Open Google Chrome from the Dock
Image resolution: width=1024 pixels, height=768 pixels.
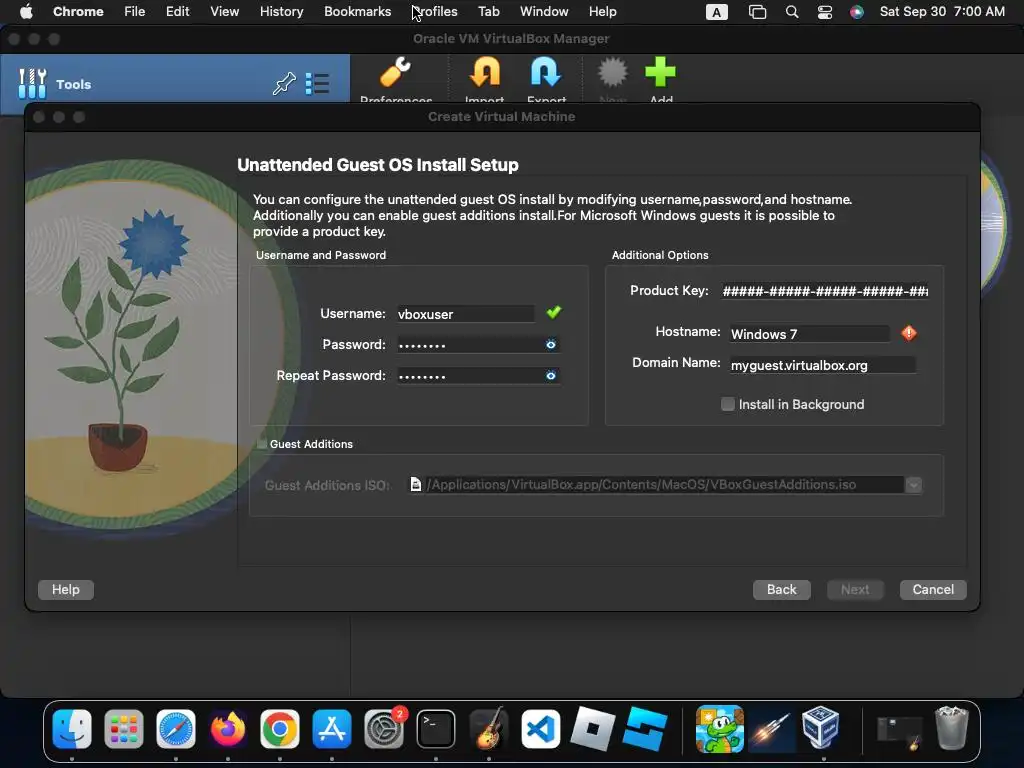tap(280, 729)
